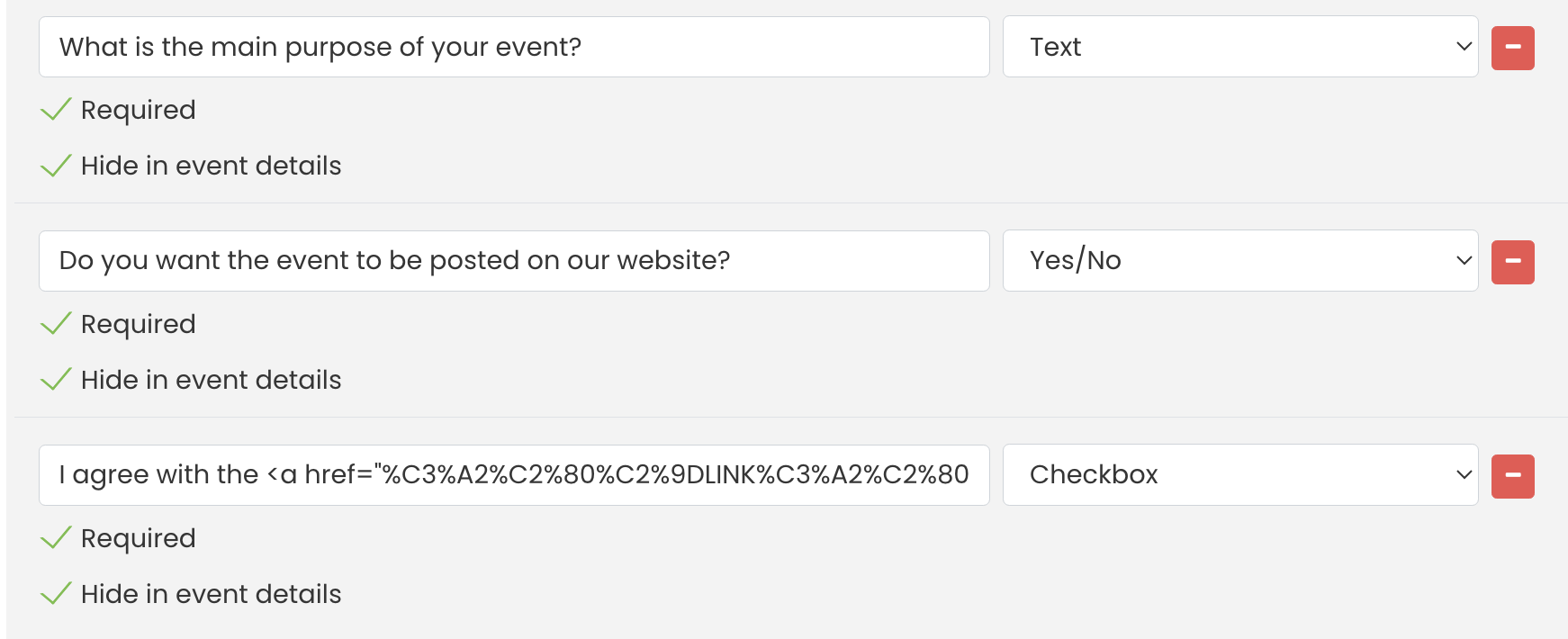The width and height of the screenshot is (1568, 639).
Task: Remove the main purpose question with minus button
Action: point(1512,48)
